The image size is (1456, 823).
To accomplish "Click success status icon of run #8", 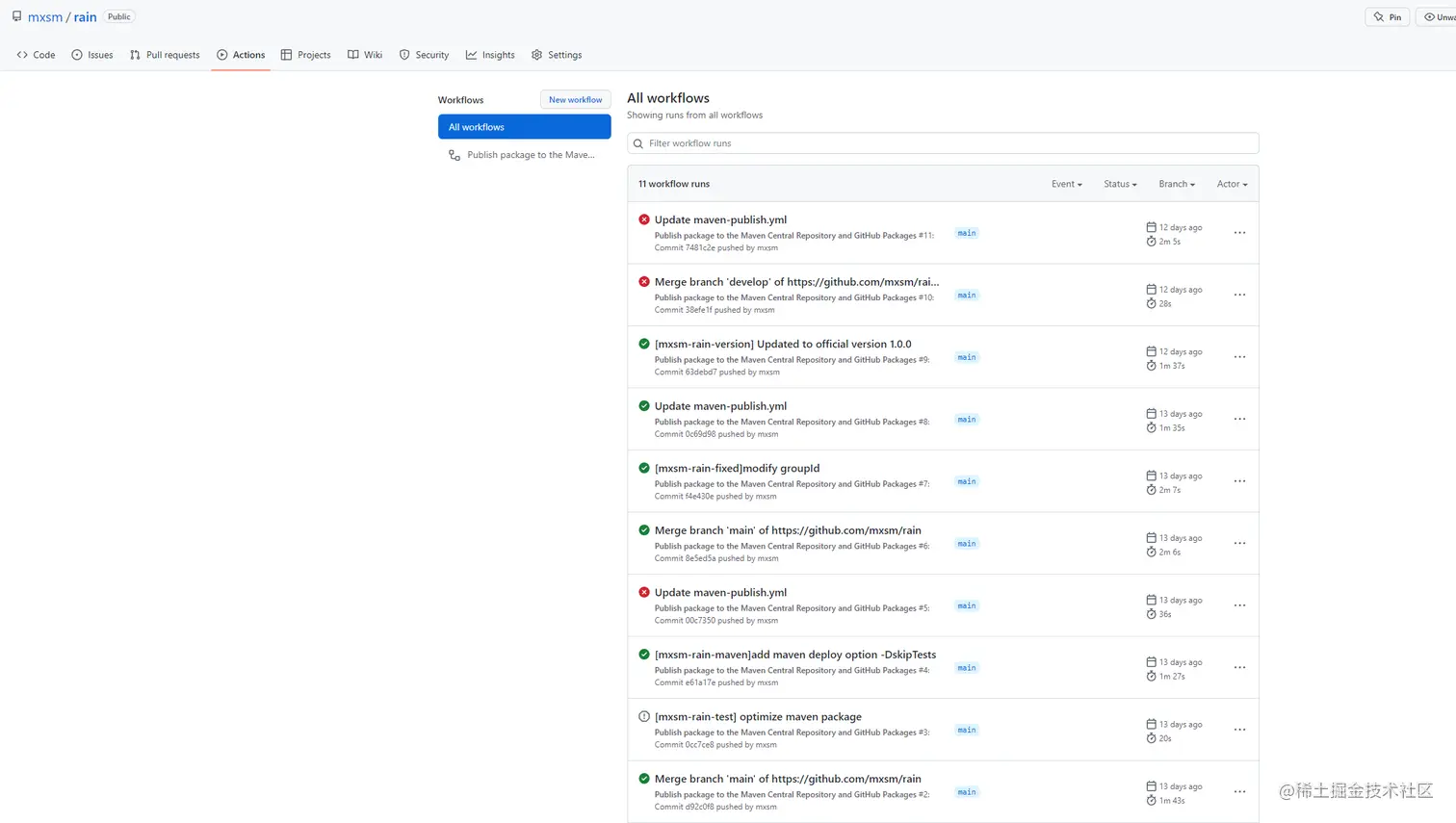I will [644, 406].
